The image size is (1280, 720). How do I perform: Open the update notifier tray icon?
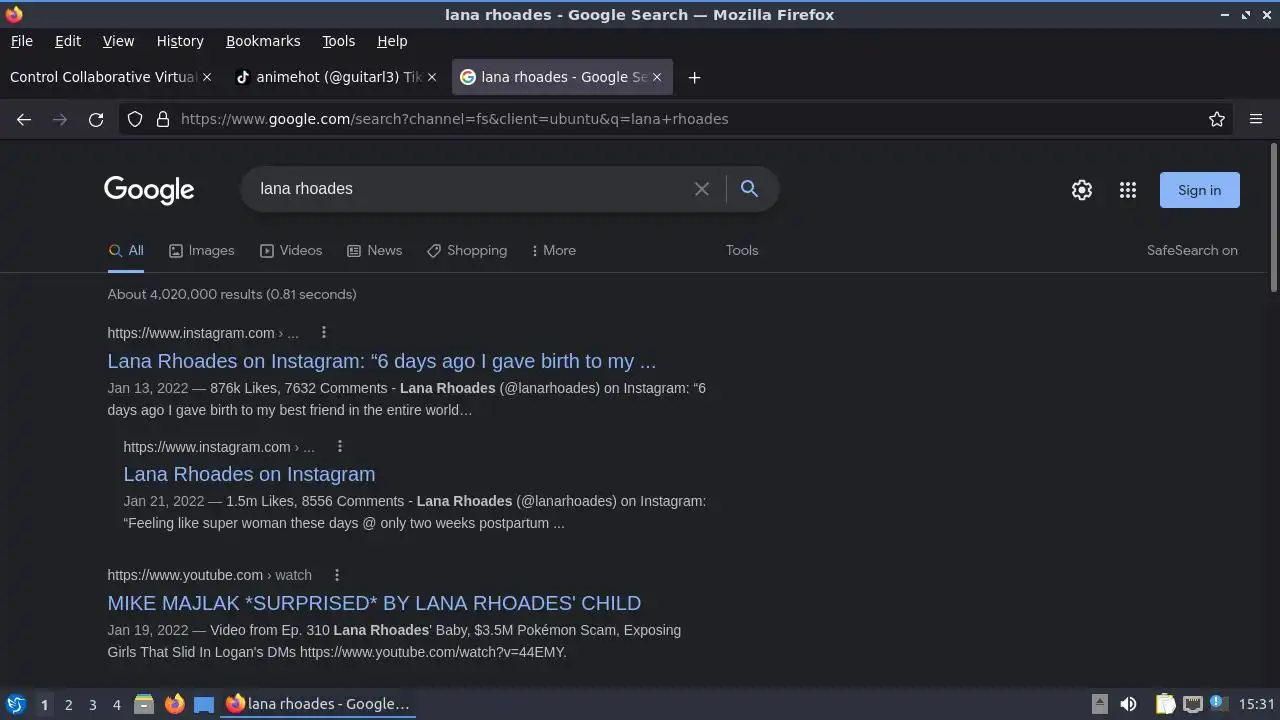(1217, 704)
